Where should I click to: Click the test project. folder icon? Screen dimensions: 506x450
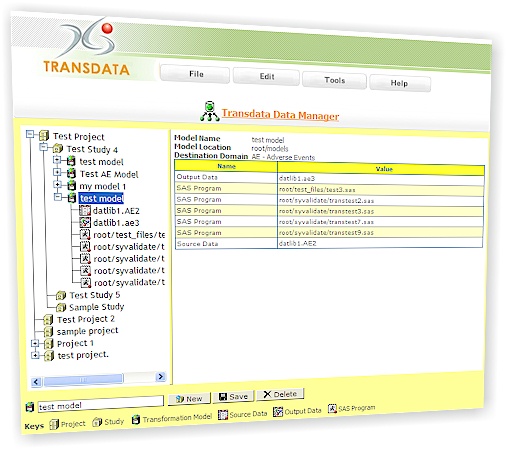(49, 356)
